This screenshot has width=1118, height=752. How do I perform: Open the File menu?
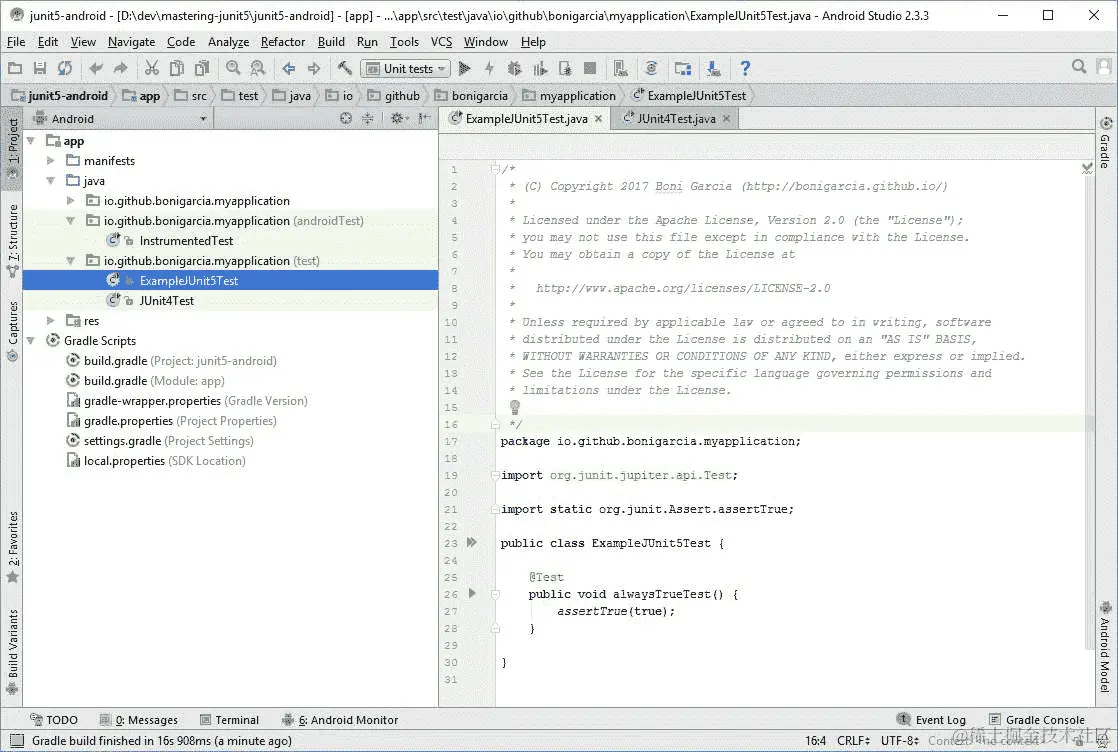(x=16, y=42)
